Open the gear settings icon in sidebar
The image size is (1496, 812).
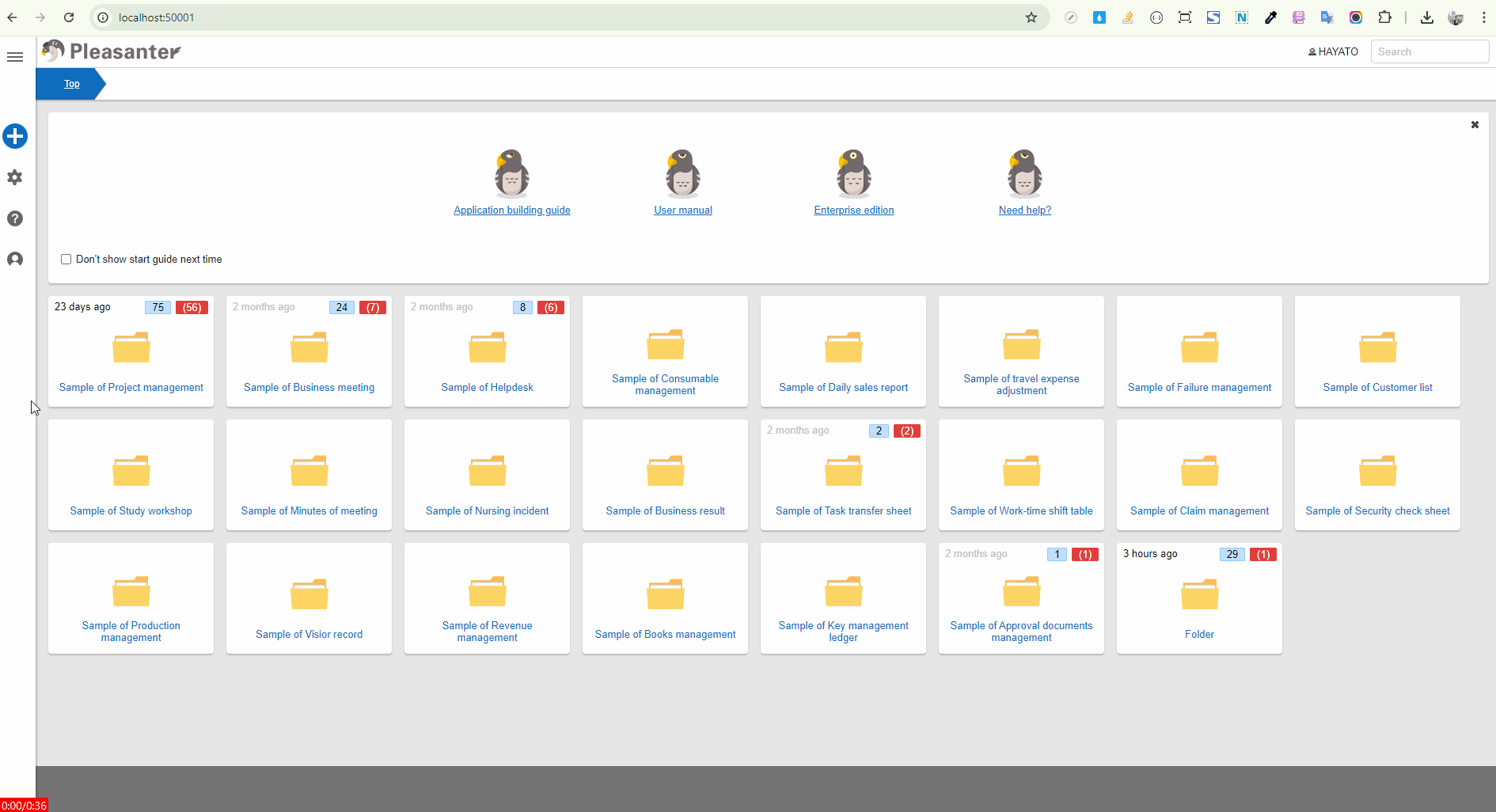15,177
